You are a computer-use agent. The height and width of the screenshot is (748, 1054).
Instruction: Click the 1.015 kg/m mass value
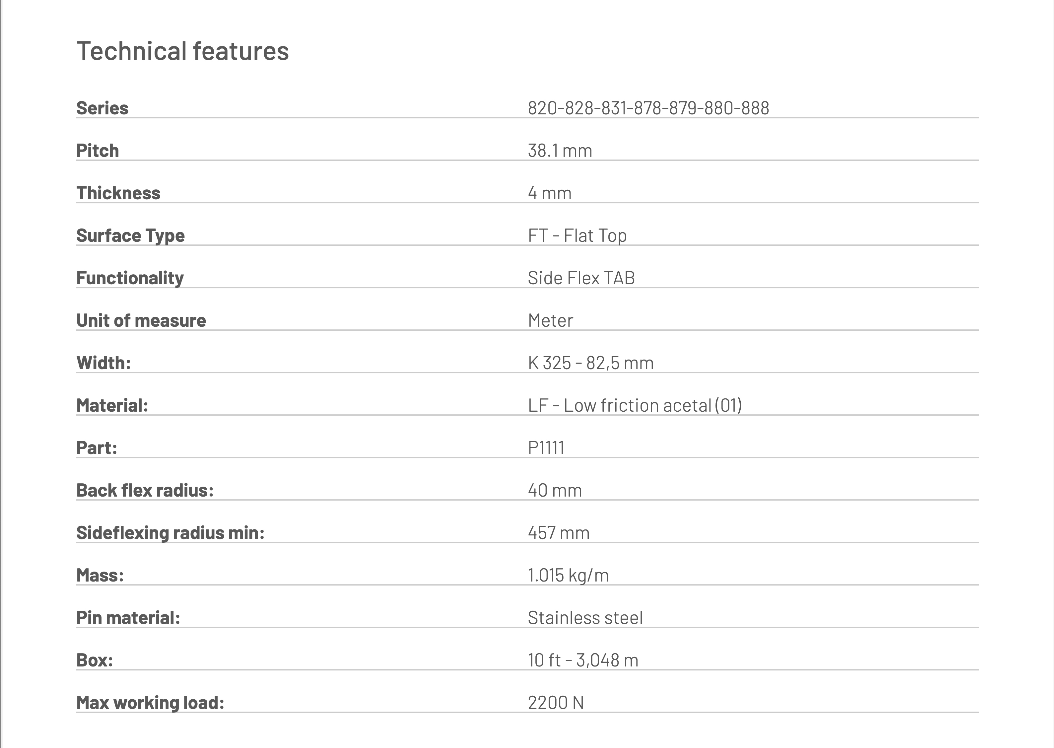click(x=568, y=576)
